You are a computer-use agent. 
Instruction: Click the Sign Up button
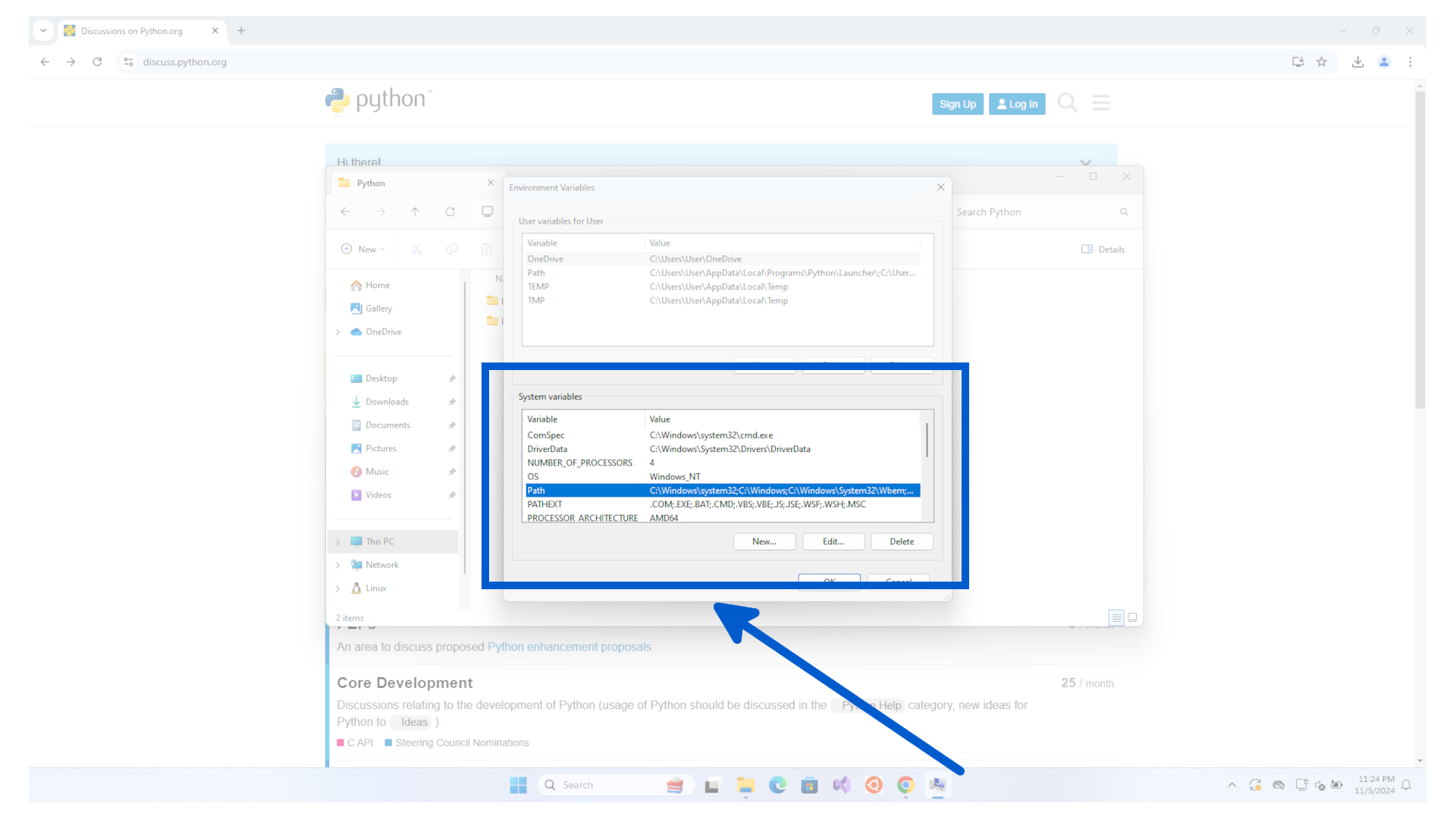pos(957,104)
